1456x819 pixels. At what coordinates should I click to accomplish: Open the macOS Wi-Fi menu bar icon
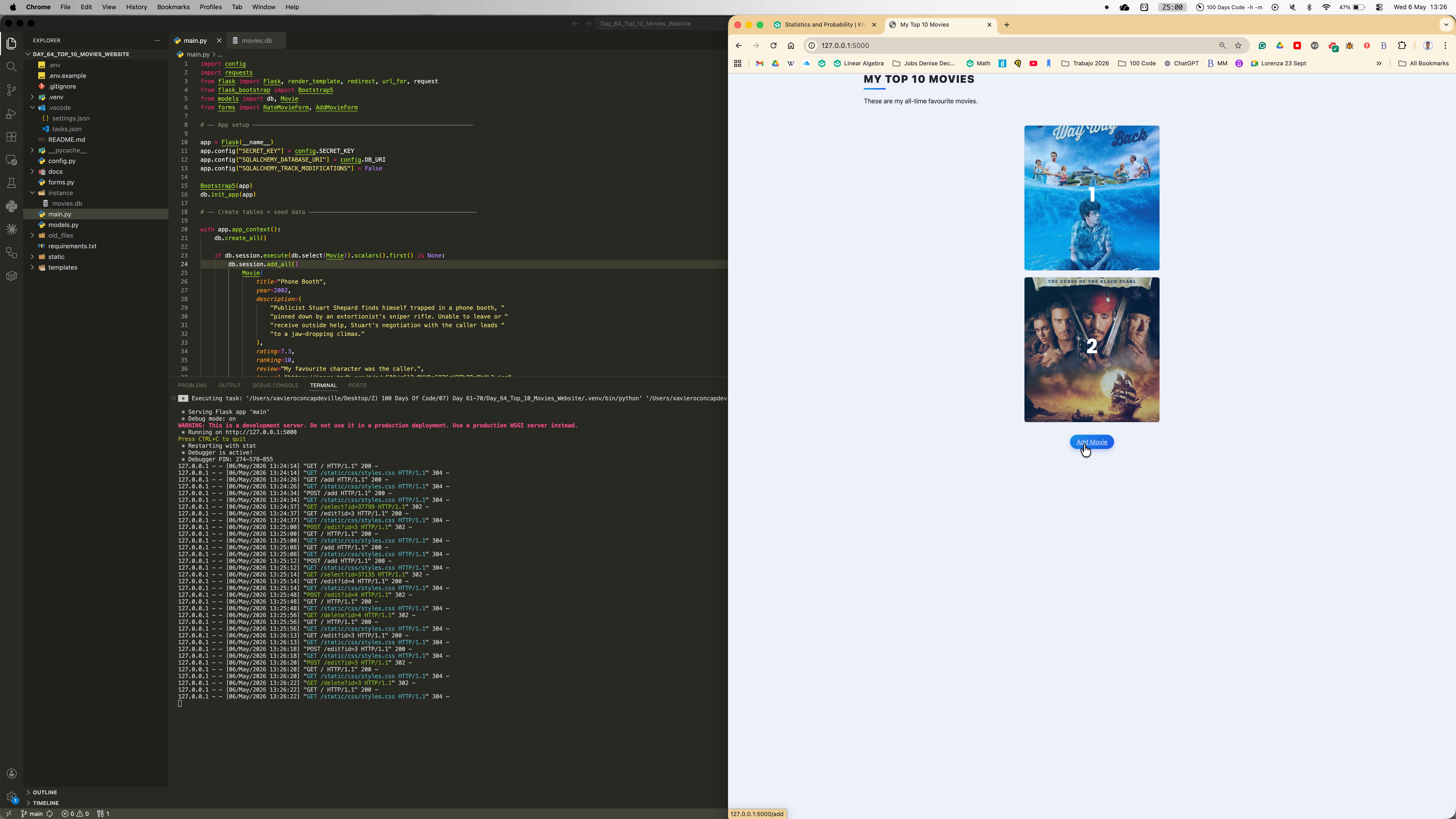click(x=1326, y=7)
